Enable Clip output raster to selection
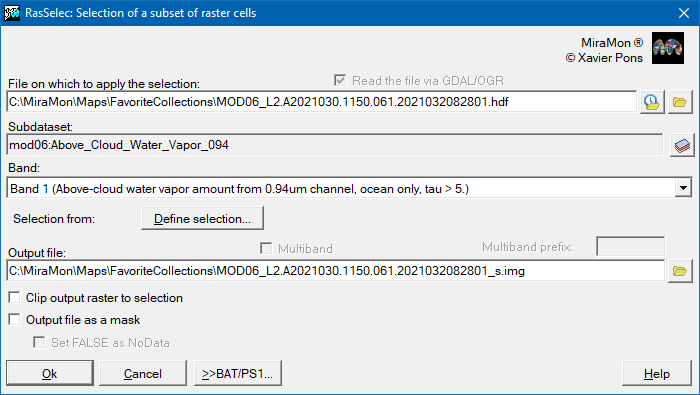 pos(14,297)
